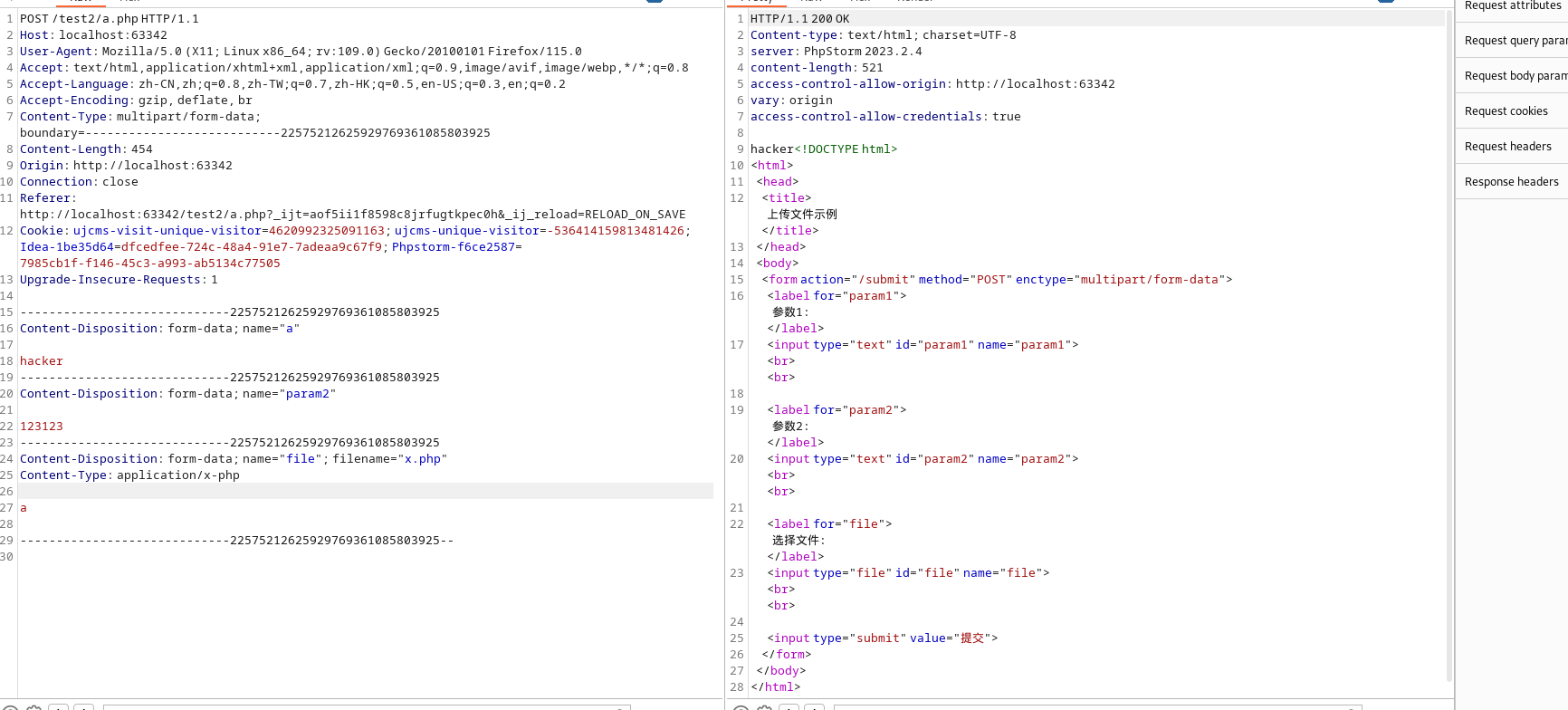The width and height of the screenshot is (1568, 710).
Task: Click the Host: localhost:63342 header
Action: tap(93, 35)
